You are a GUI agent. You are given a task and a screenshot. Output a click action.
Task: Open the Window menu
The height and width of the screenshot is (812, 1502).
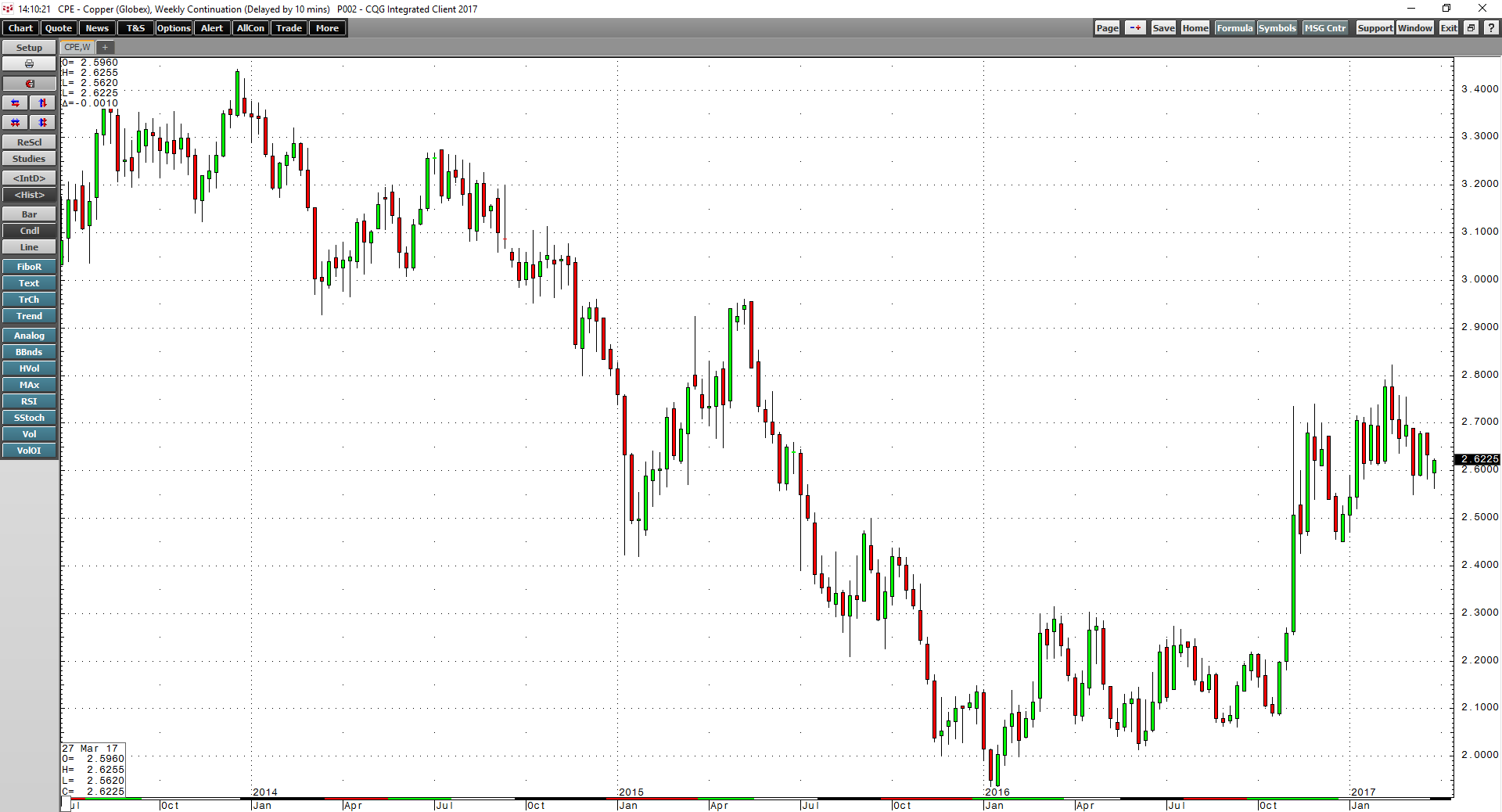coord(1415,28)
